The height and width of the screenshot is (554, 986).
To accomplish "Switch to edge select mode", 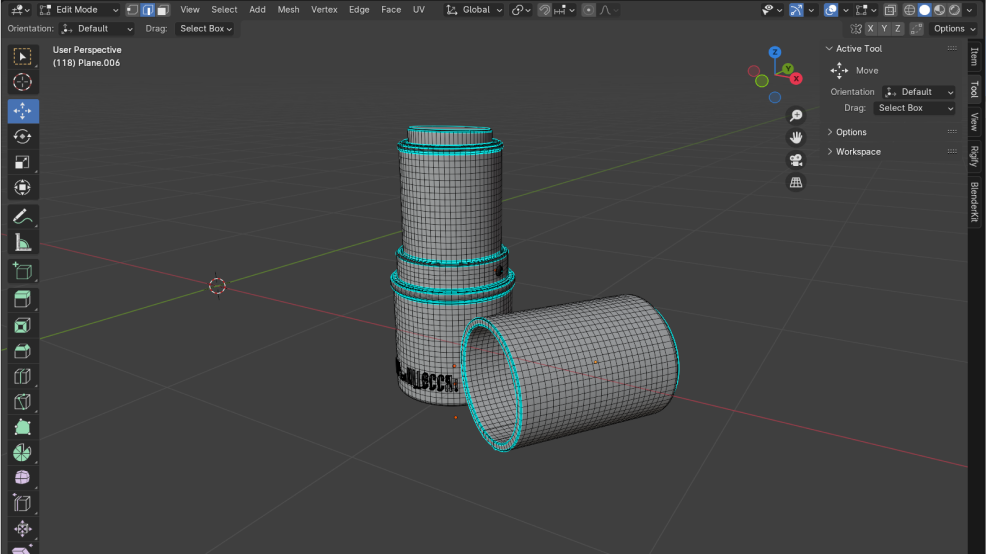I will (147, 10).
